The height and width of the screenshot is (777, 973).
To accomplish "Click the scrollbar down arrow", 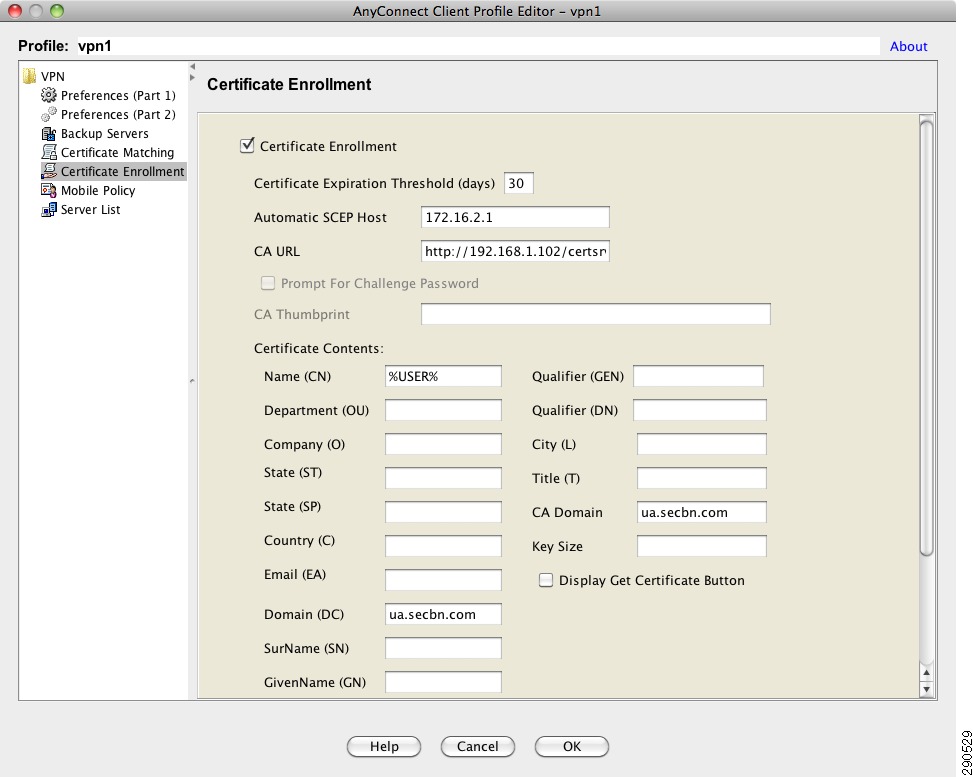I will (x=926, y=688).
